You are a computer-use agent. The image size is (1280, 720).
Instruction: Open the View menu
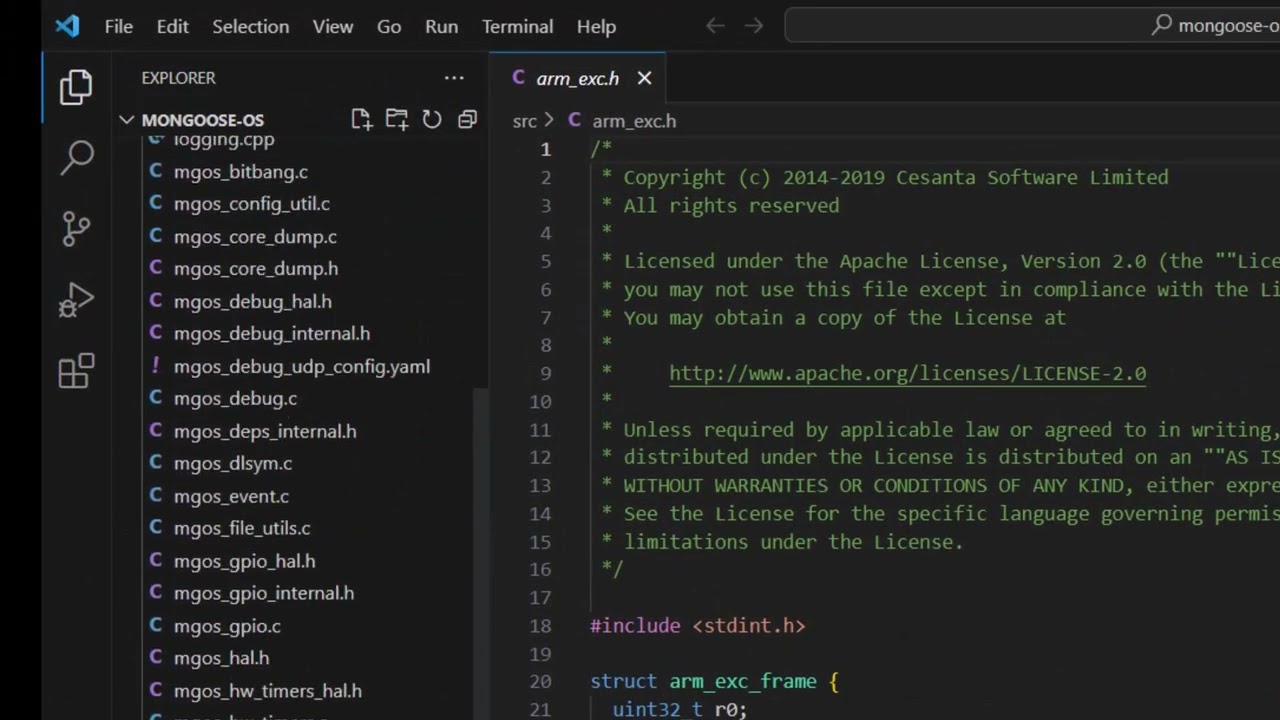(332, 27)
